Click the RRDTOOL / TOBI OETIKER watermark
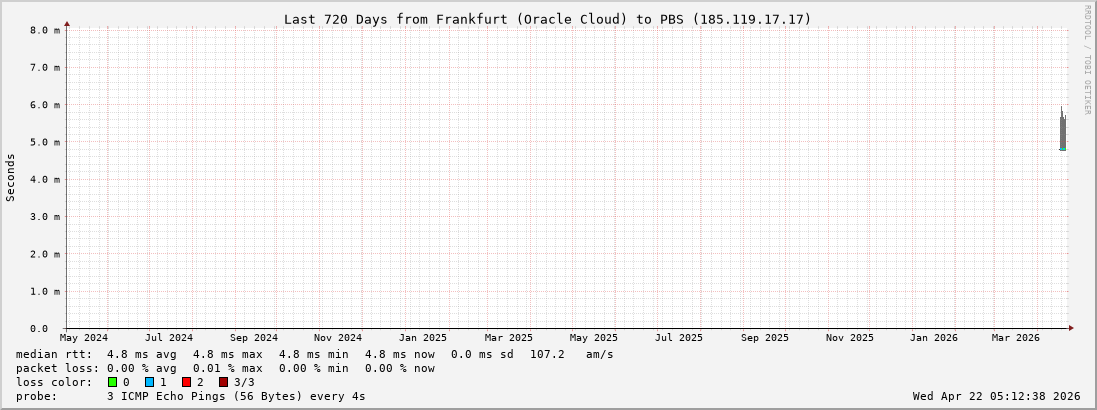The width and height of the screenshot is (1097, 410). click(x=1087, y=60)
